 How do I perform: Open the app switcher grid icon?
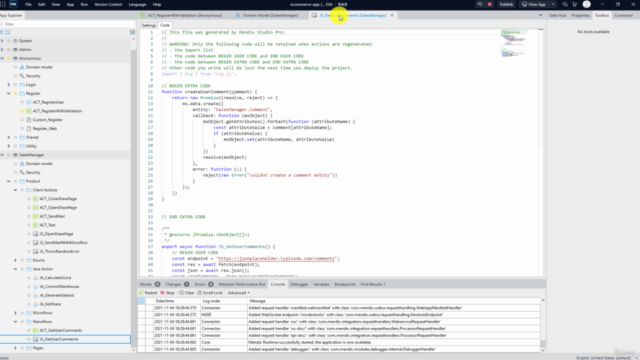click(3, 4)
